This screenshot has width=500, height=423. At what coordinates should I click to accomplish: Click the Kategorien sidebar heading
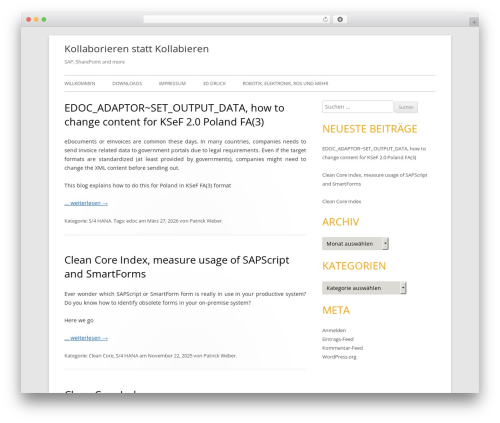coord(354,266)
